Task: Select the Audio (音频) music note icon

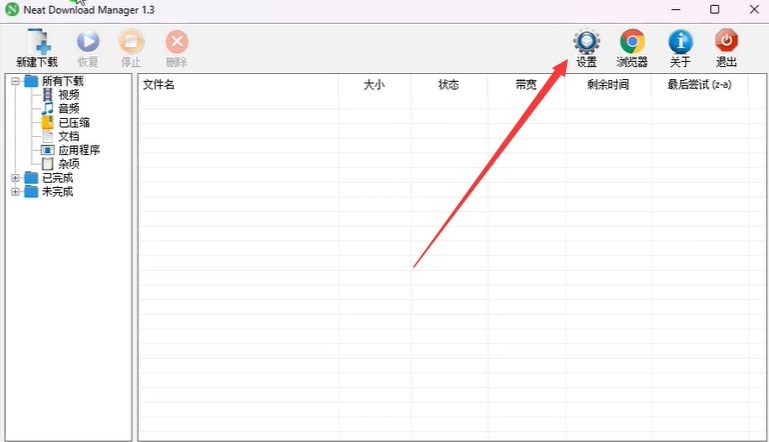Action: [47, 108]
